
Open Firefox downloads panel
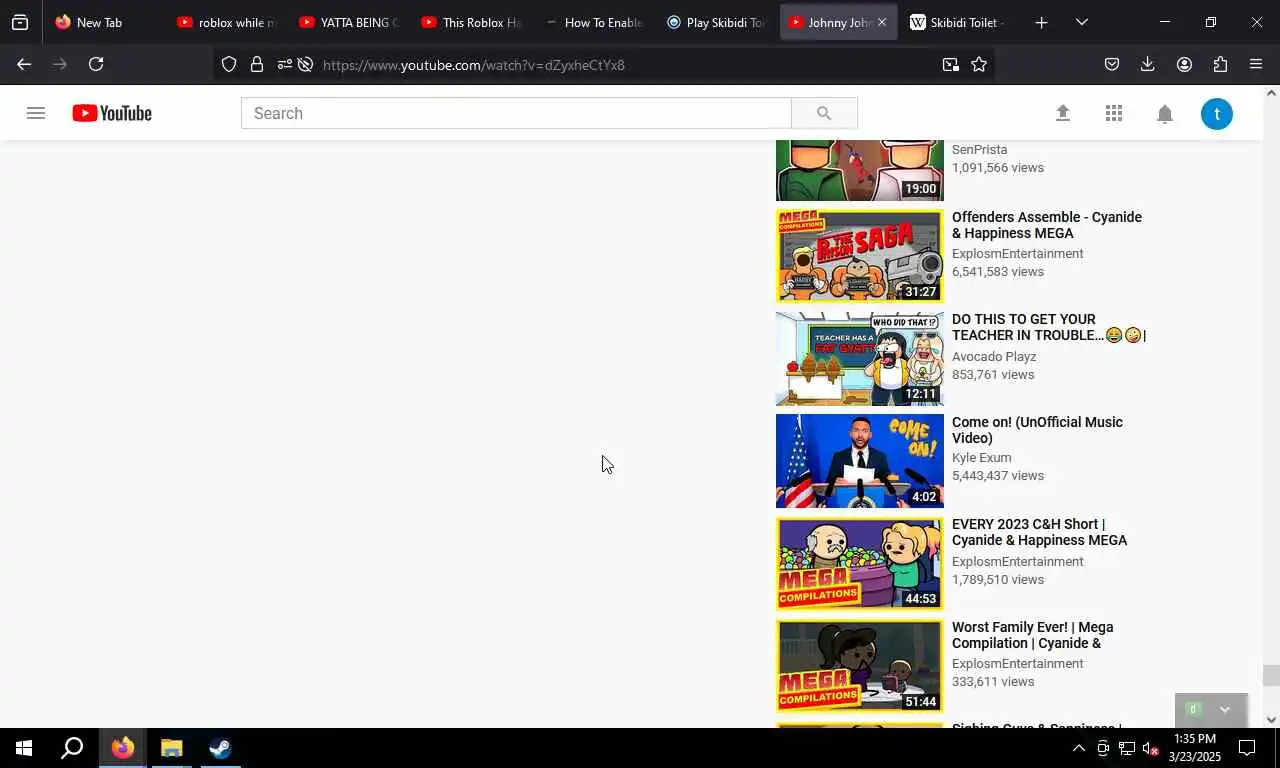pos(1148,64)
